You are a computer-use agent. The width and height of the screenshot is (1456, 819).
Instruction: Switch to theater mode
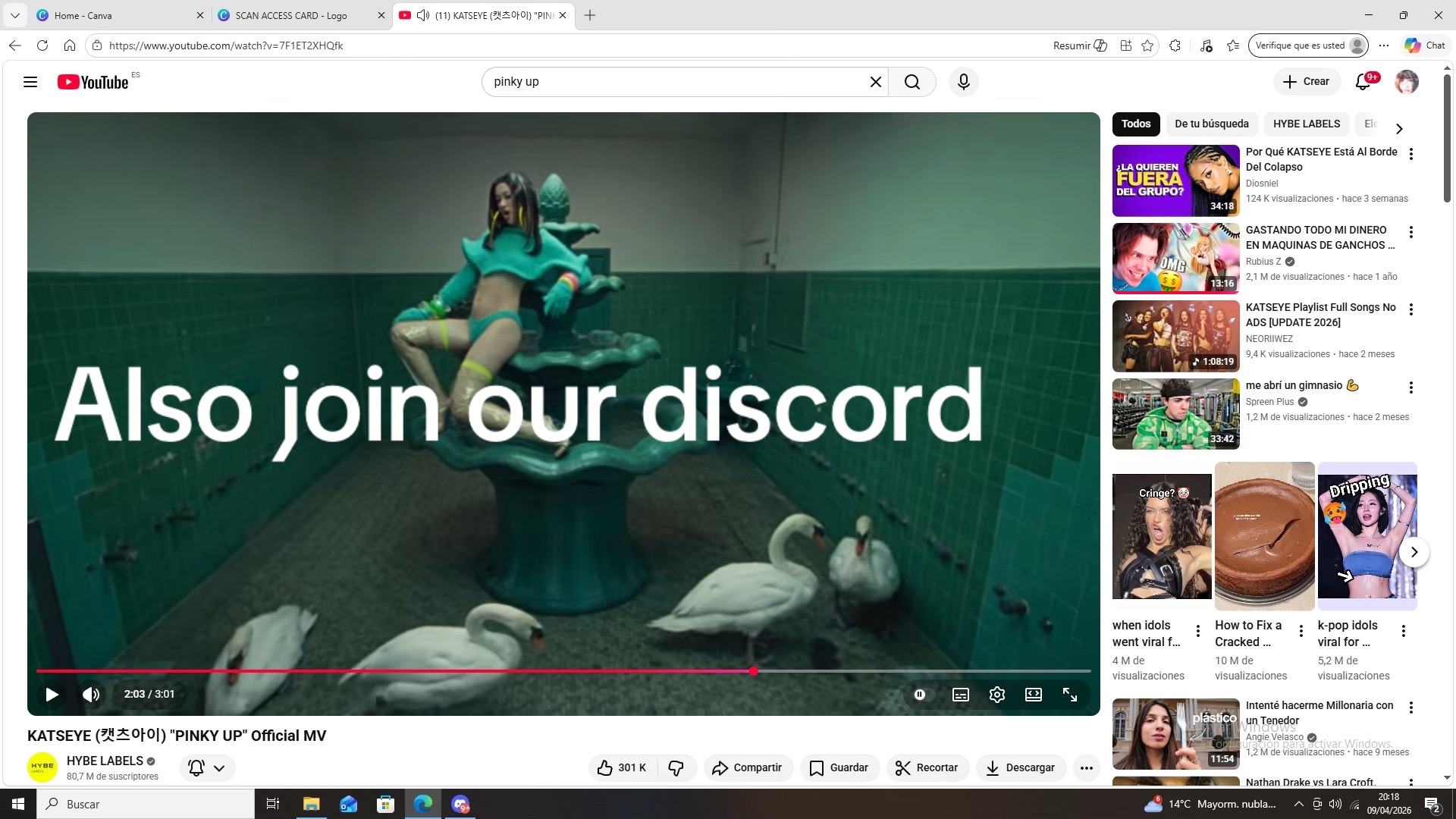pyautogui.click(x=1034, y=694)
